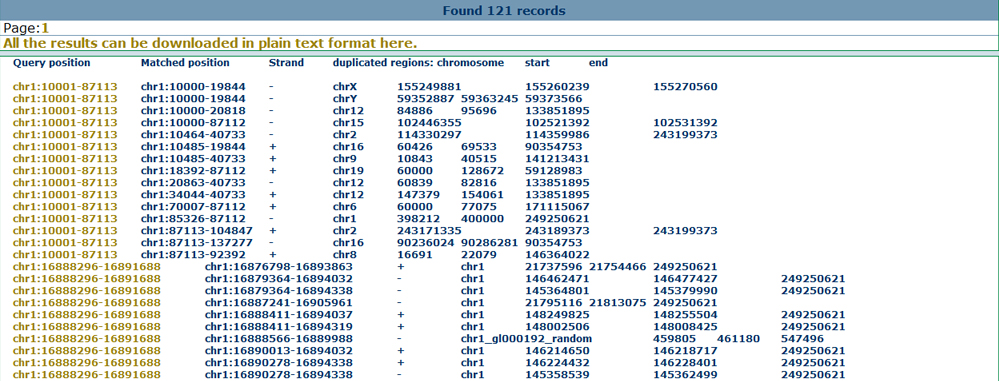Image resolution: width=999 pixels, height=381 pixels.
Task: Open query link for chr1:10464-40733 match
Action: [x=65, y=134]
